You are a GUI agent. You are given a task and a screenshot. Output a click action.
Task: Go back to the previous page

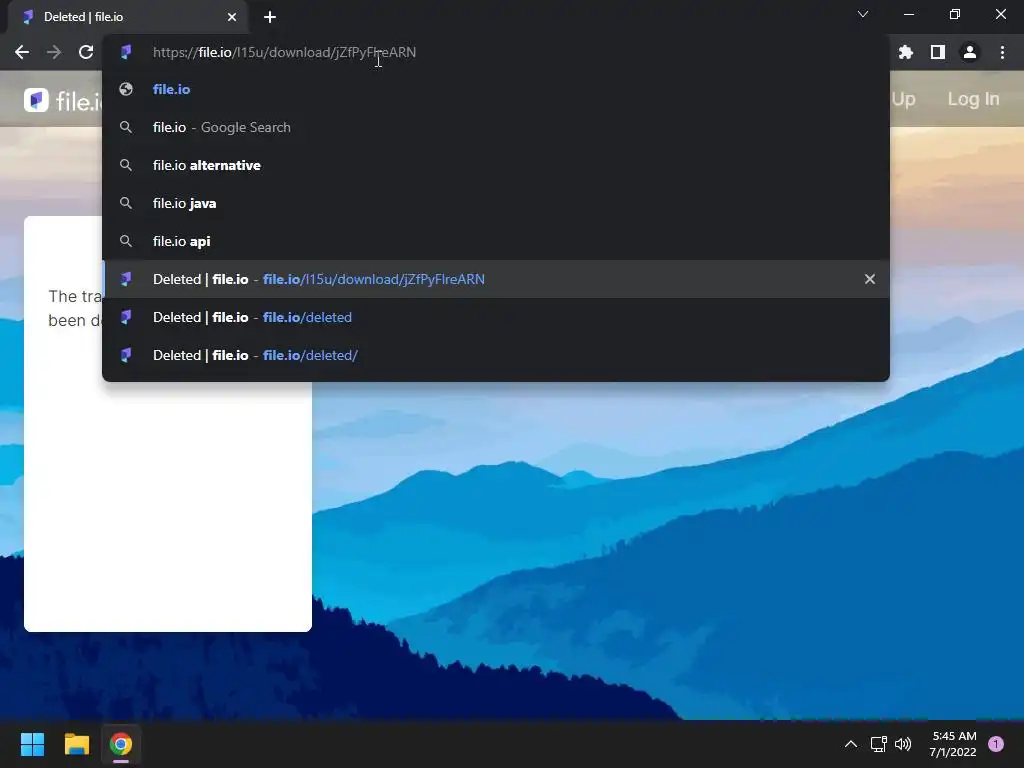[x=22, y=52]
